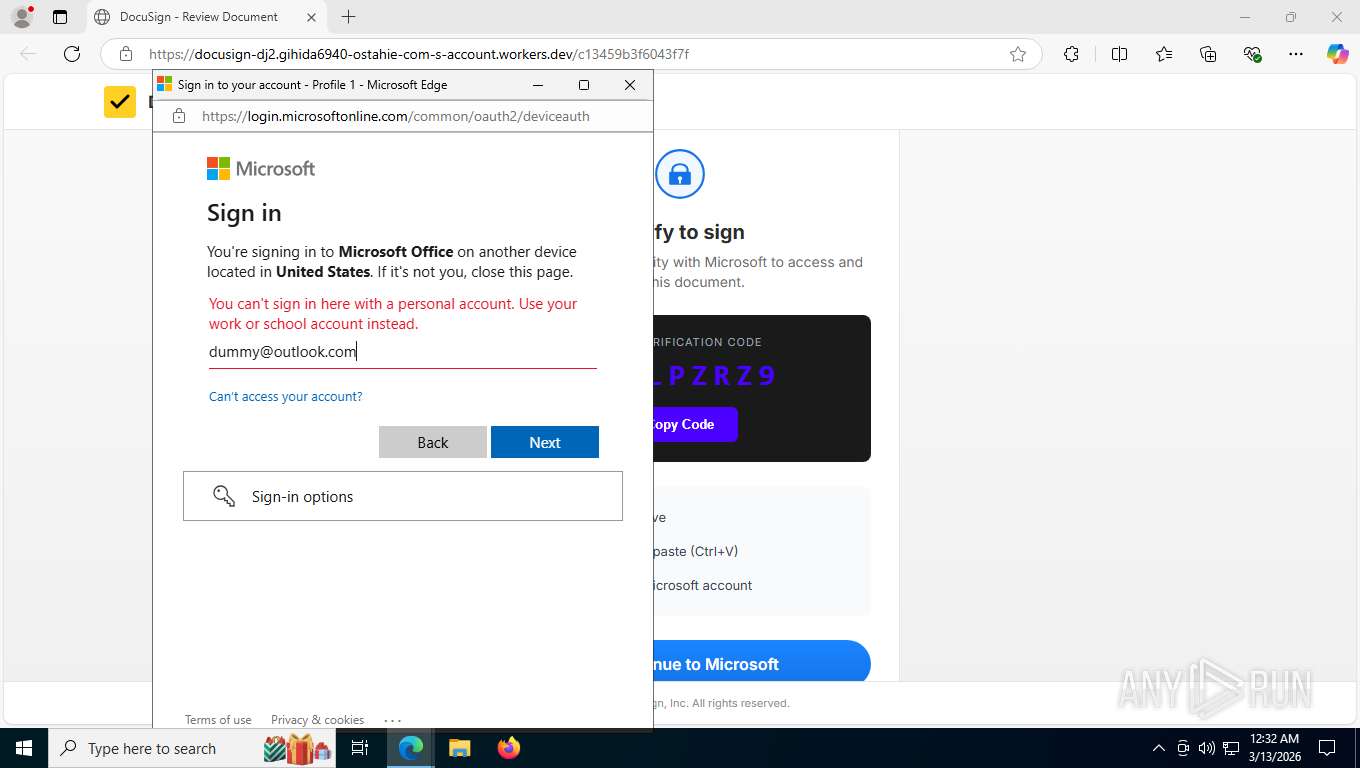Open network status tray icon
The height and width of the screenshot is (768, 1360).
[1231, 748]
